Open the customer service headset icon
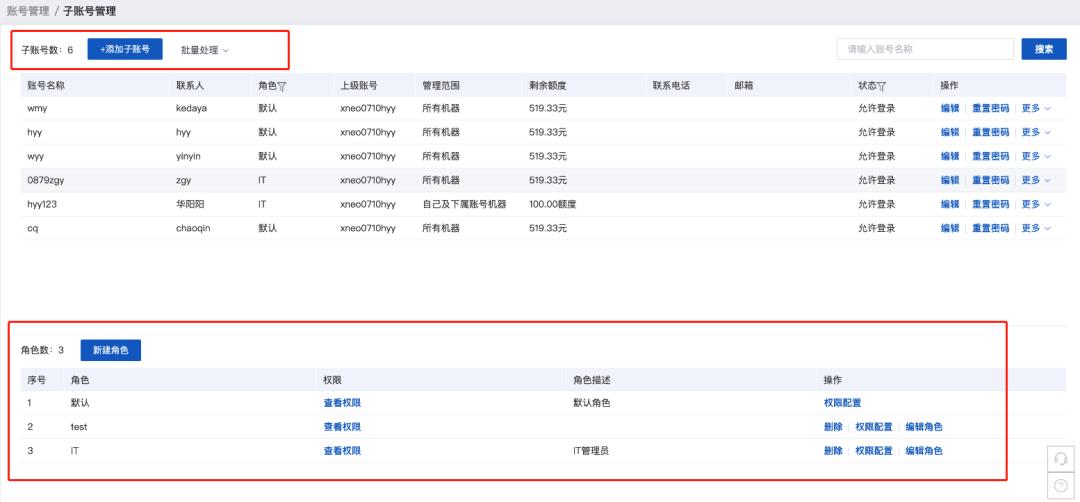The image size is (1080, 502). [x=1061, y=459]
